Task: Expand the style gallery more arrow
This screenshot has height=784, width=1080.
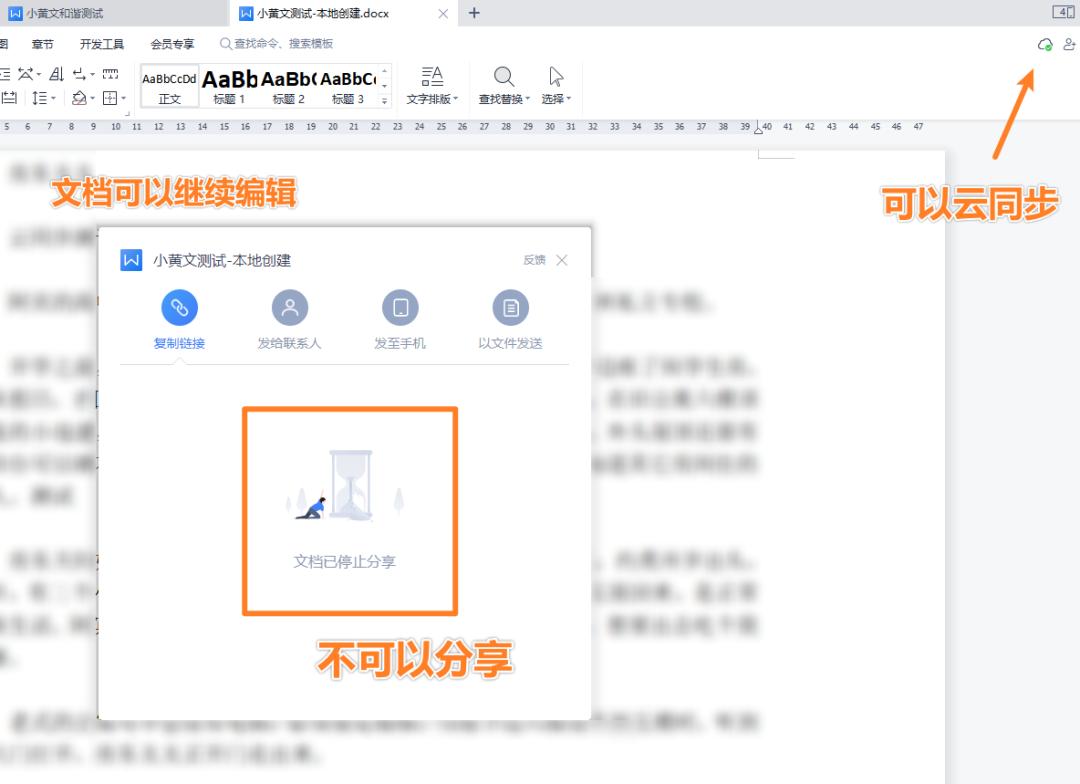Action: point(384,101)
